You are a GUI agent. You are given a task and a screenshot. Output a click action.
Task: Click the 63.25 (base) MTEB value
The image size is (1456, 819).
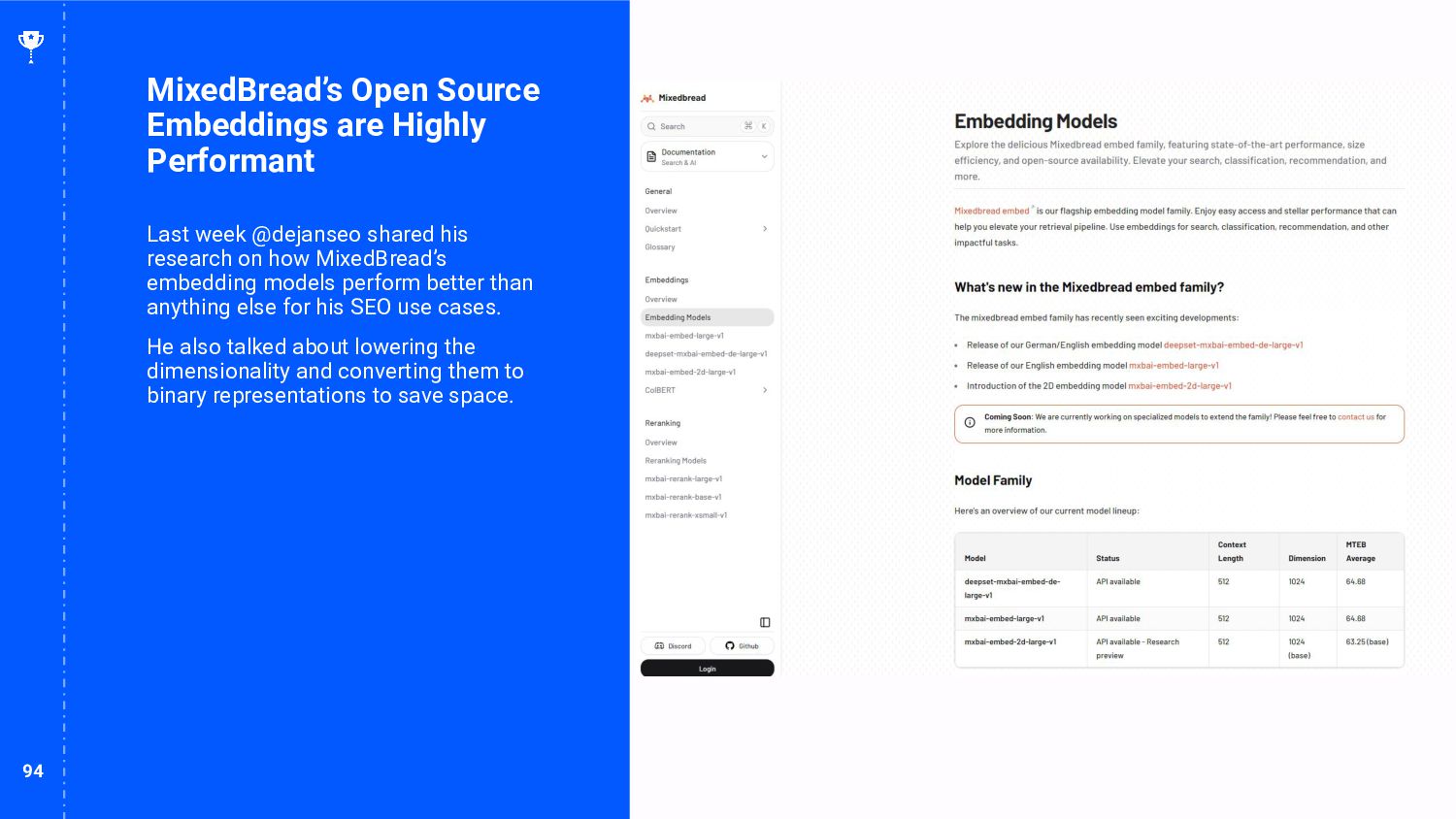(x=1367, y=642)
